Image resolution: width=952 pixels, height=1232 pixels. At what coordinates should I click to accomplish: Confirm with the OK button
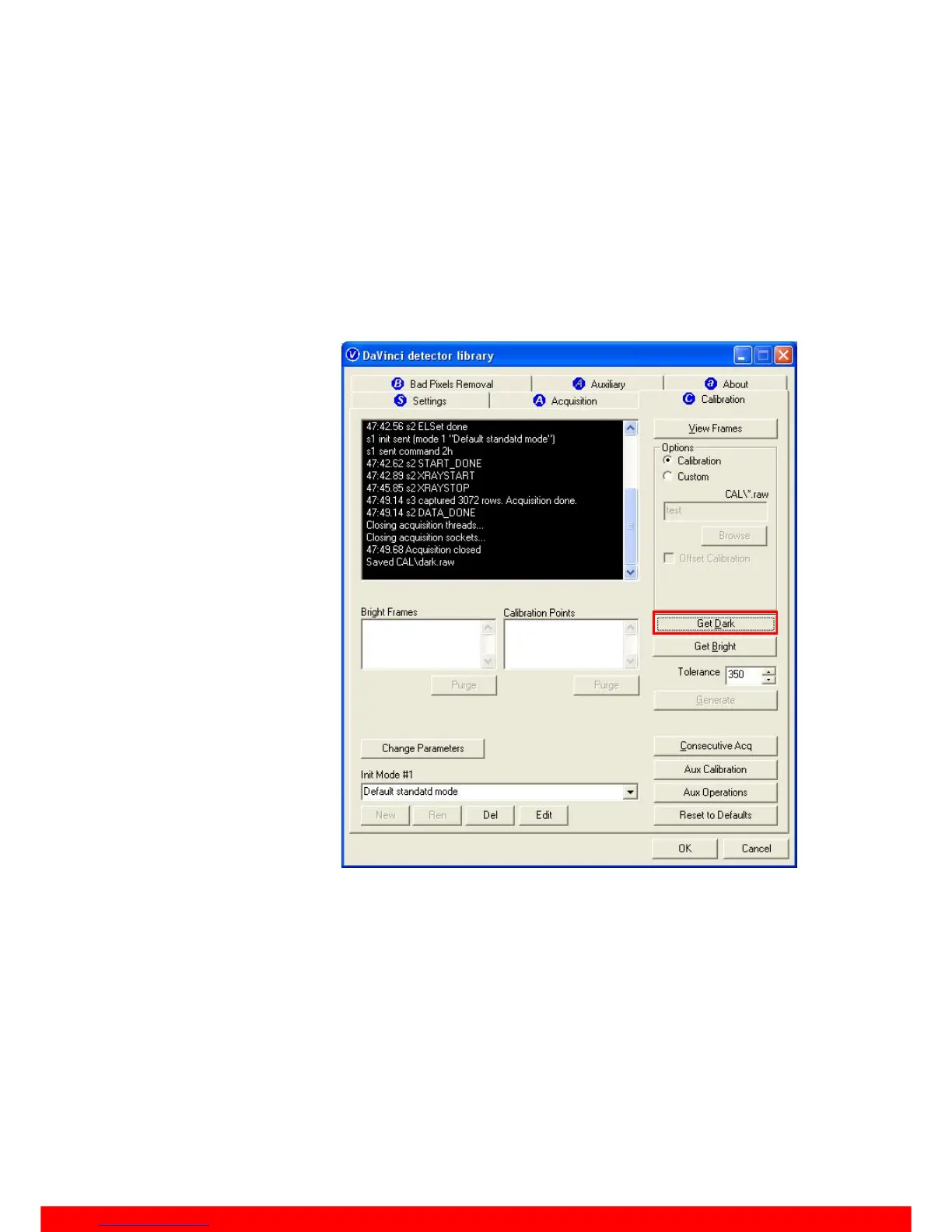[684, 849]
